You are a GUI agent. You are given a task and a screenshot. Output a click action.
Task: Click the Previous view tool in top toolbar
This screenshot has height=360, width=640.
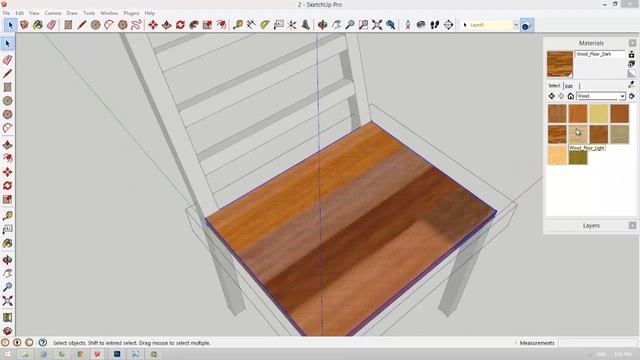point(391,25)
